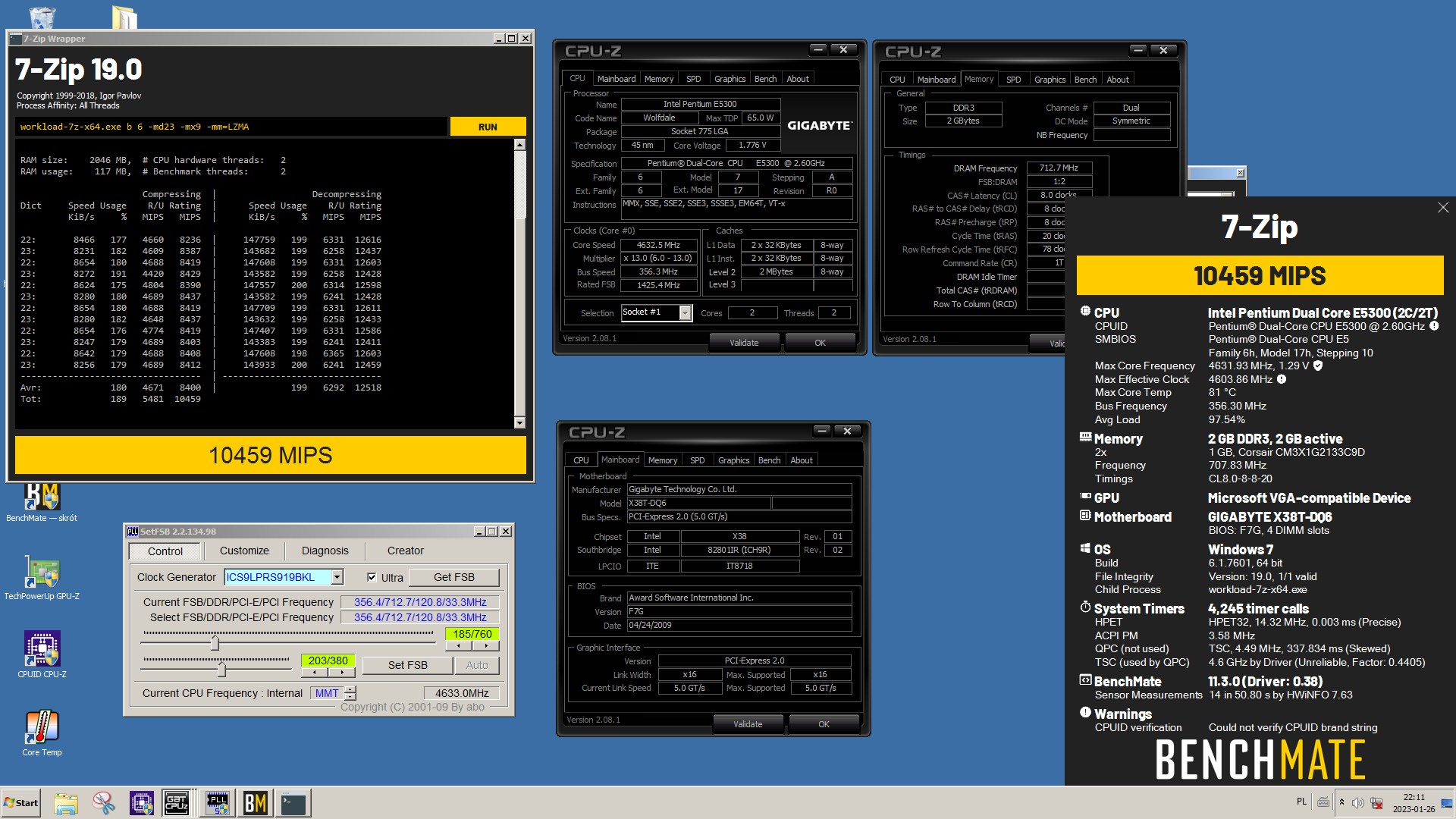1456x819 pixels.
Task: Click the upper FSB slider thumb in SetFSB
Action: (x=215, y=643)
